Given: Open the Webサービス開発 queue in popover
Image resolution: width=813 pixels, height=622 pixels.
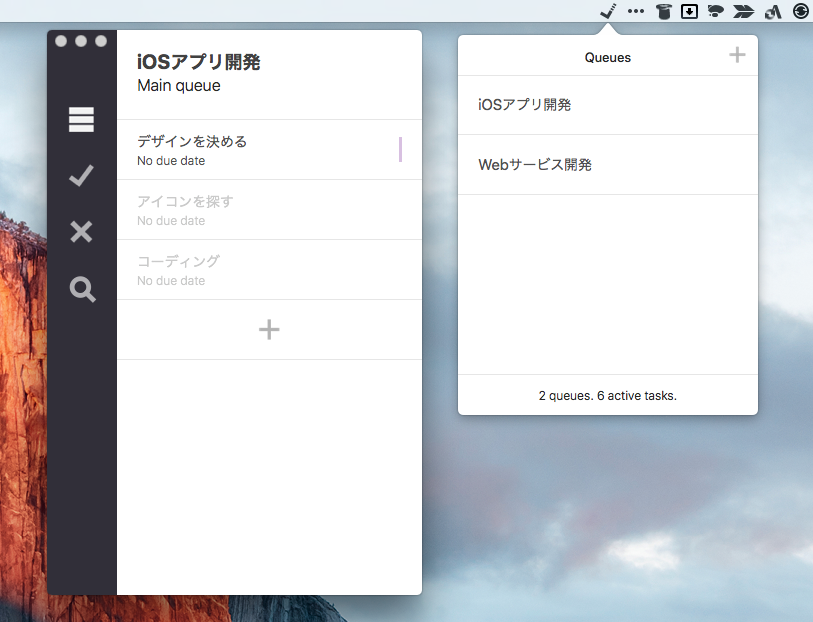Looking at the screenshot, I should pos(608,165).
